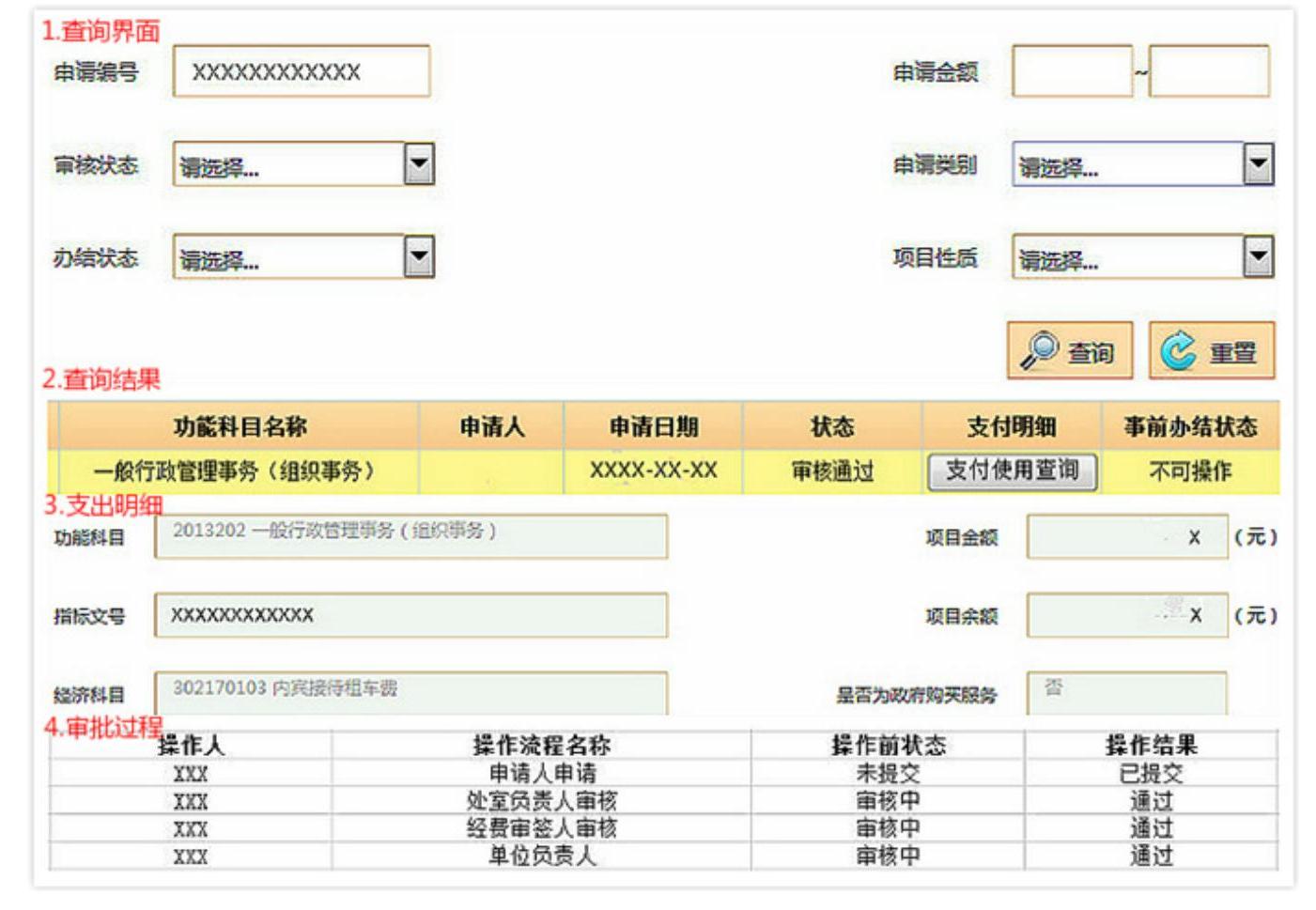This screenshot has height=910, width=1316.
Task: Click the refresh arrow icon on 重置 button
Action: [x=1178, y=351]
